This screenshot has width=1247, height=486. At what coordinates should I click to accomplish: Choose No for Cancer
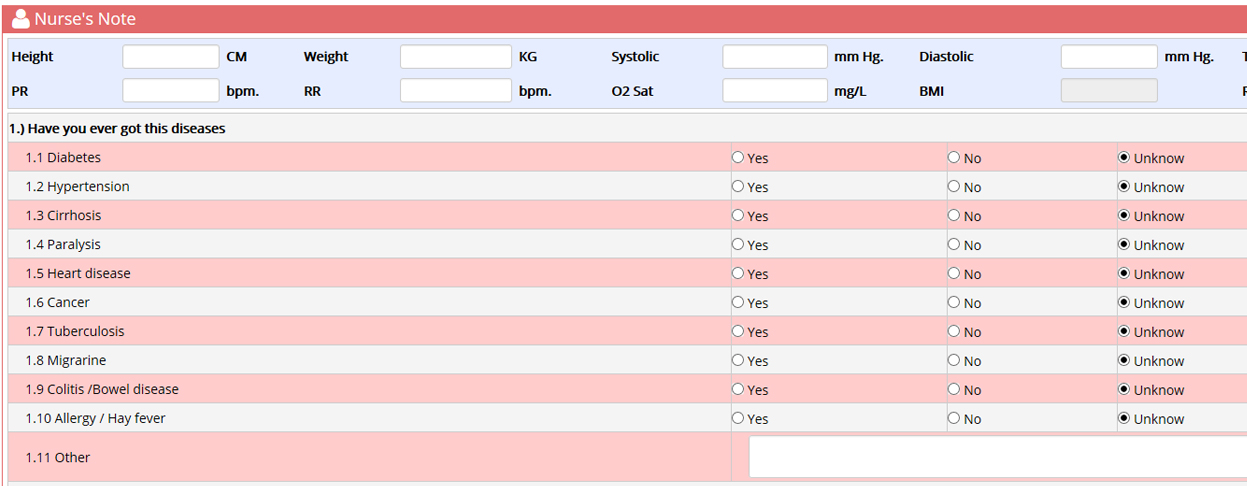(x=953, y=303)
